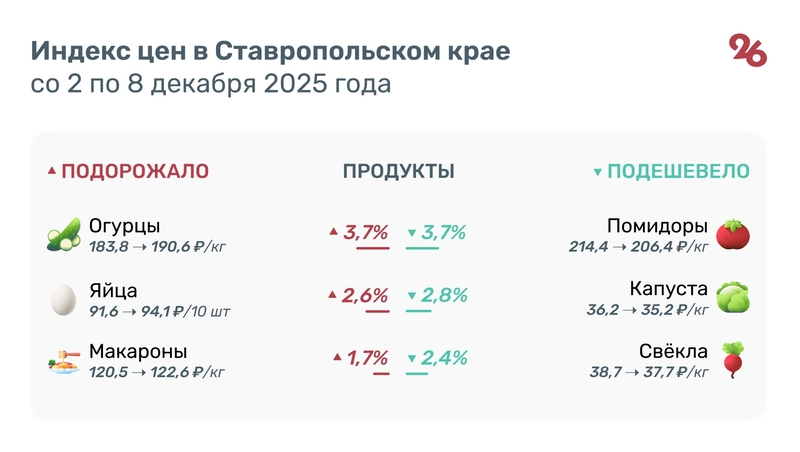Click the Помидоры product name
Screen dimensions: 800x452
pos(658,226)
